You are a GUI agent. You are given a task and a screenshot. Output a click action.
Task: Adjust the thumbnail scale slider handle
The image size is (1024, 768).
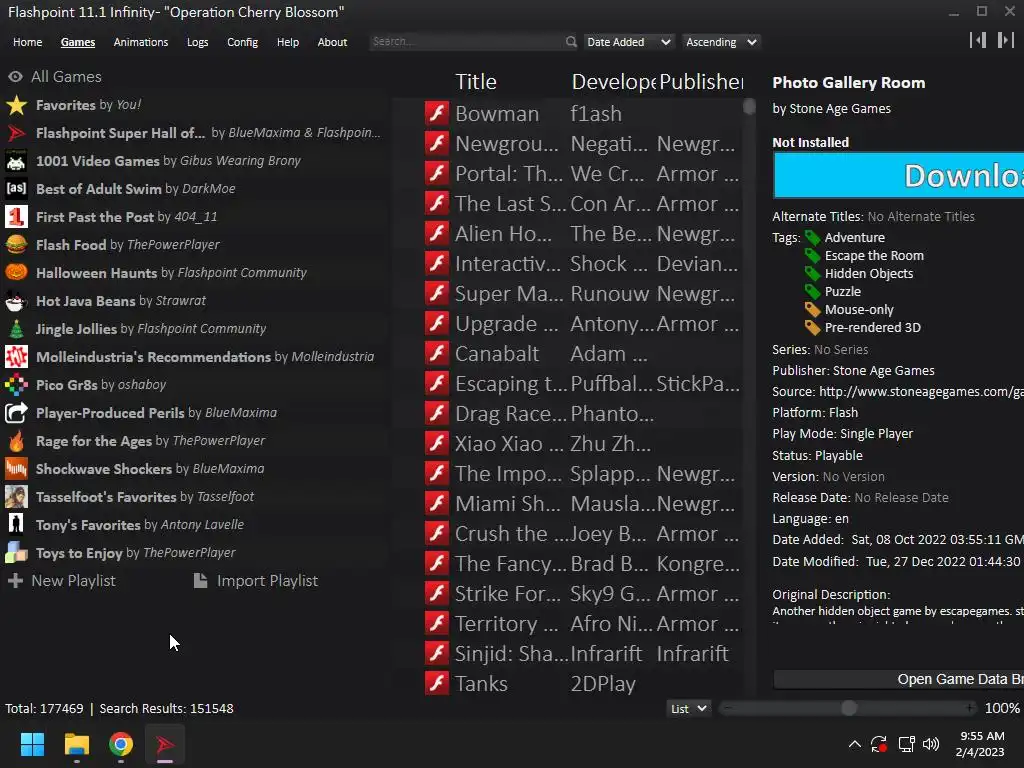click(848, 708)
